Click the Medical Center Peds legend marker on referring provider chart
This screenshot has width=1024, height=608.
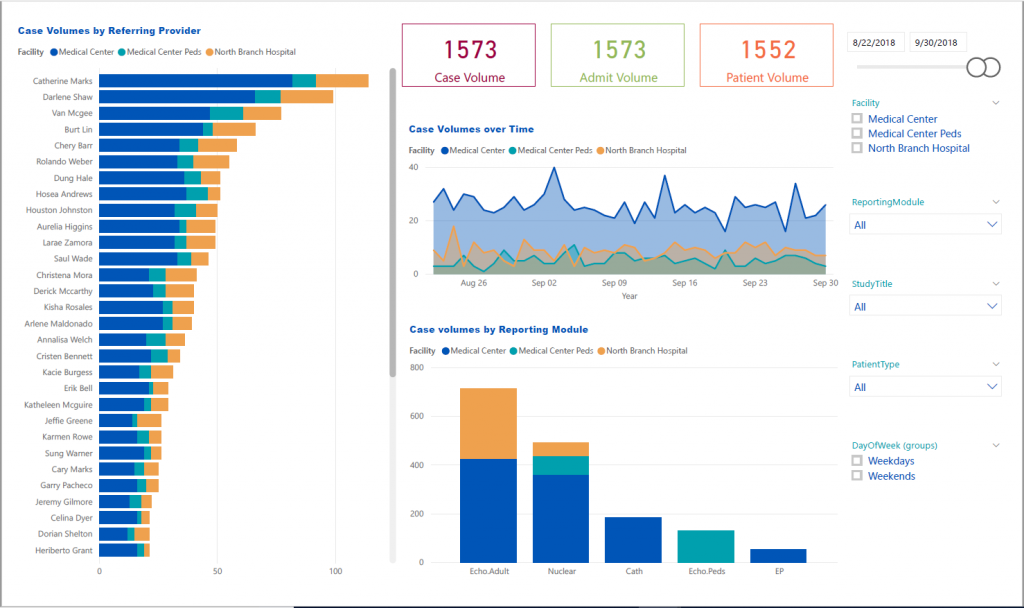[x=124, y=51]
